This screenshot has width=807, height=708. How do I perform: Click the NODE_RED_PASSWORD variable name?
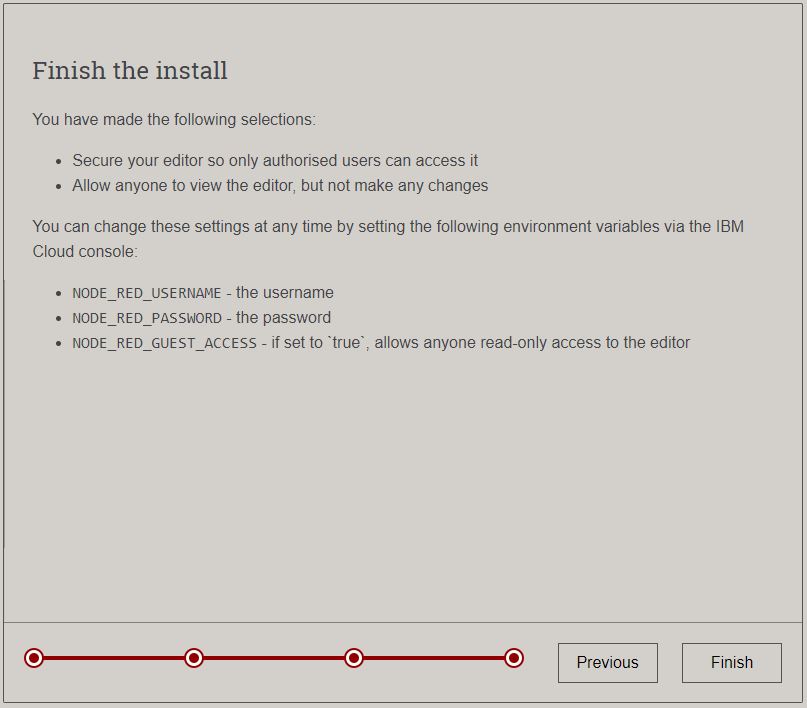[147, 318]
